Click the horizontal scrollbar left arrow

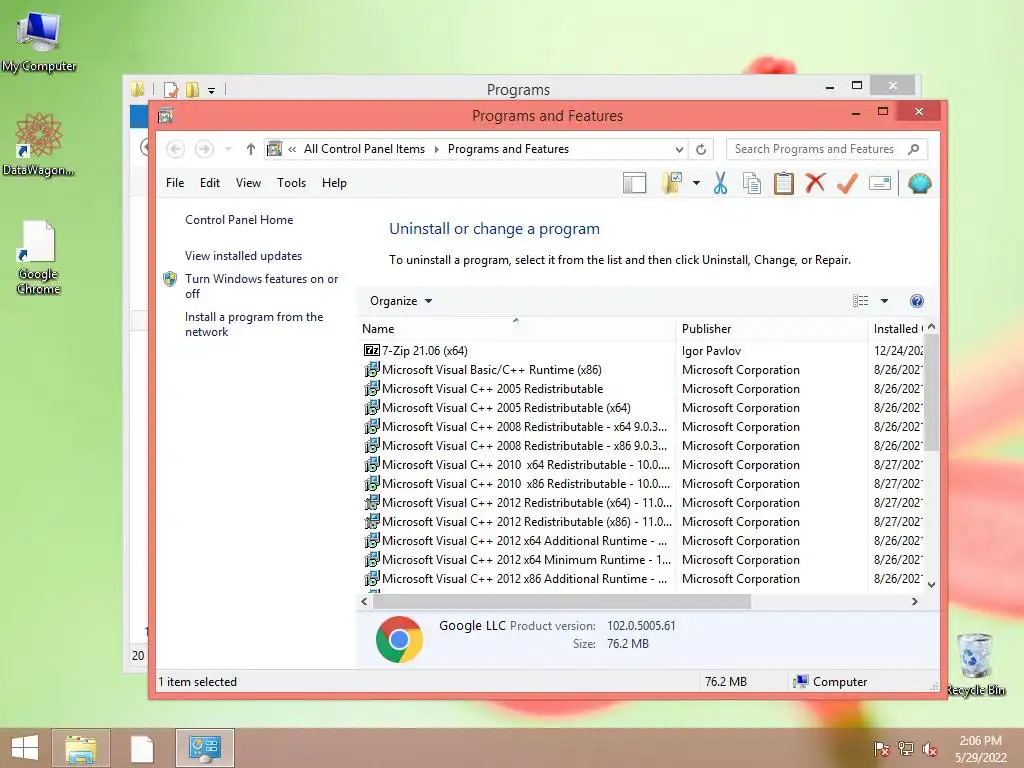coord(364,601)
